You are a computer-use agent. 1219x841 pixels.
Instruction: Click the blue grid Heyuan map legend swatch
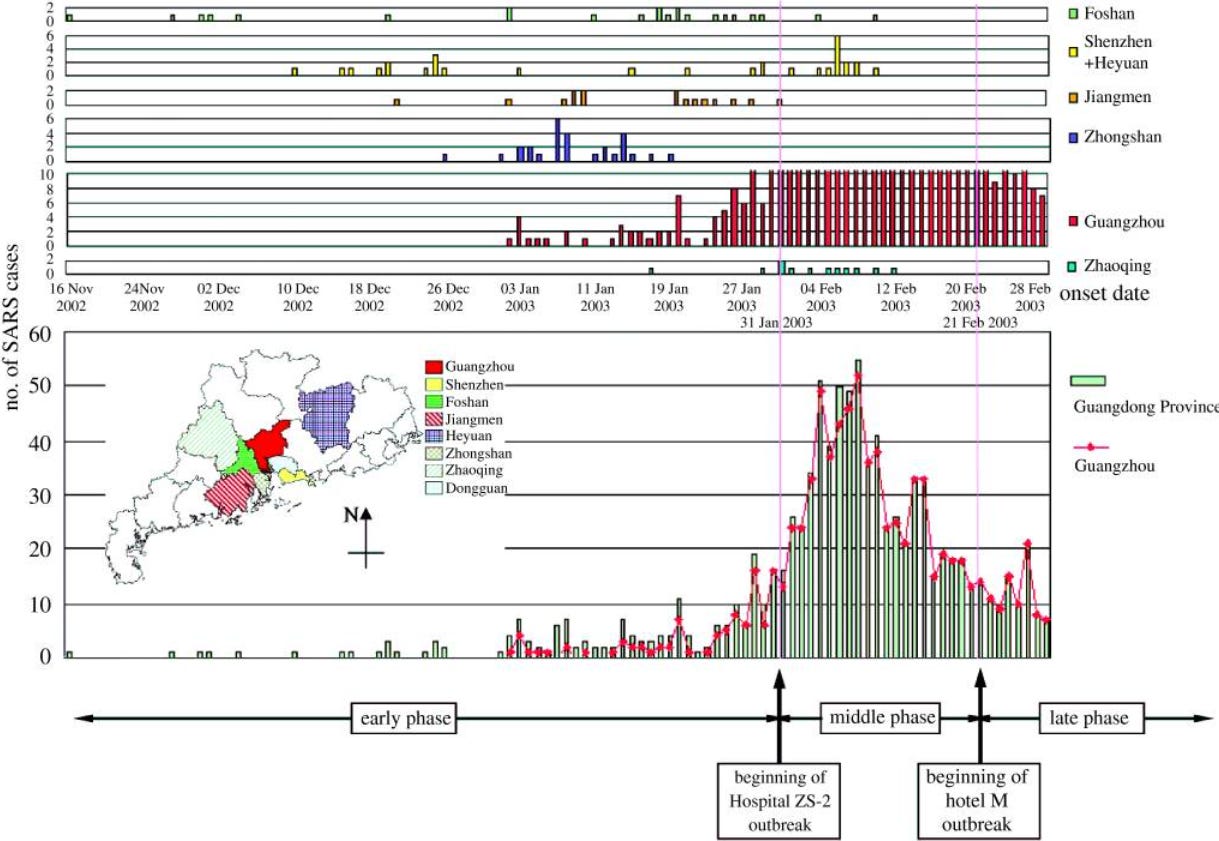click(433, 436)
